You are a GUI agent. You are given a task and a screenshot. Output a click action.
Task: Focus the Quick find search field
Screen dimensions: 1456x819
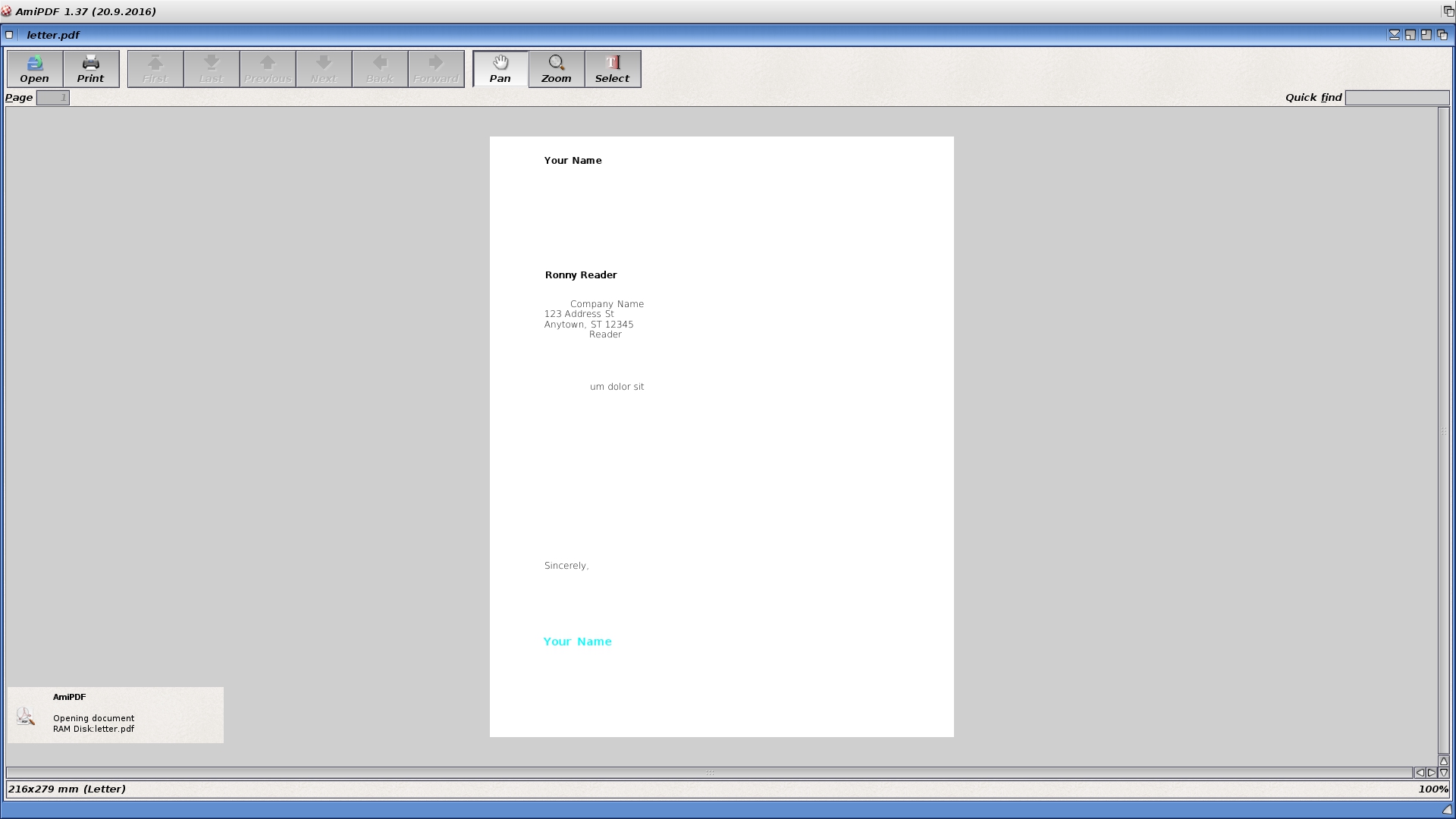point(1397,98)
